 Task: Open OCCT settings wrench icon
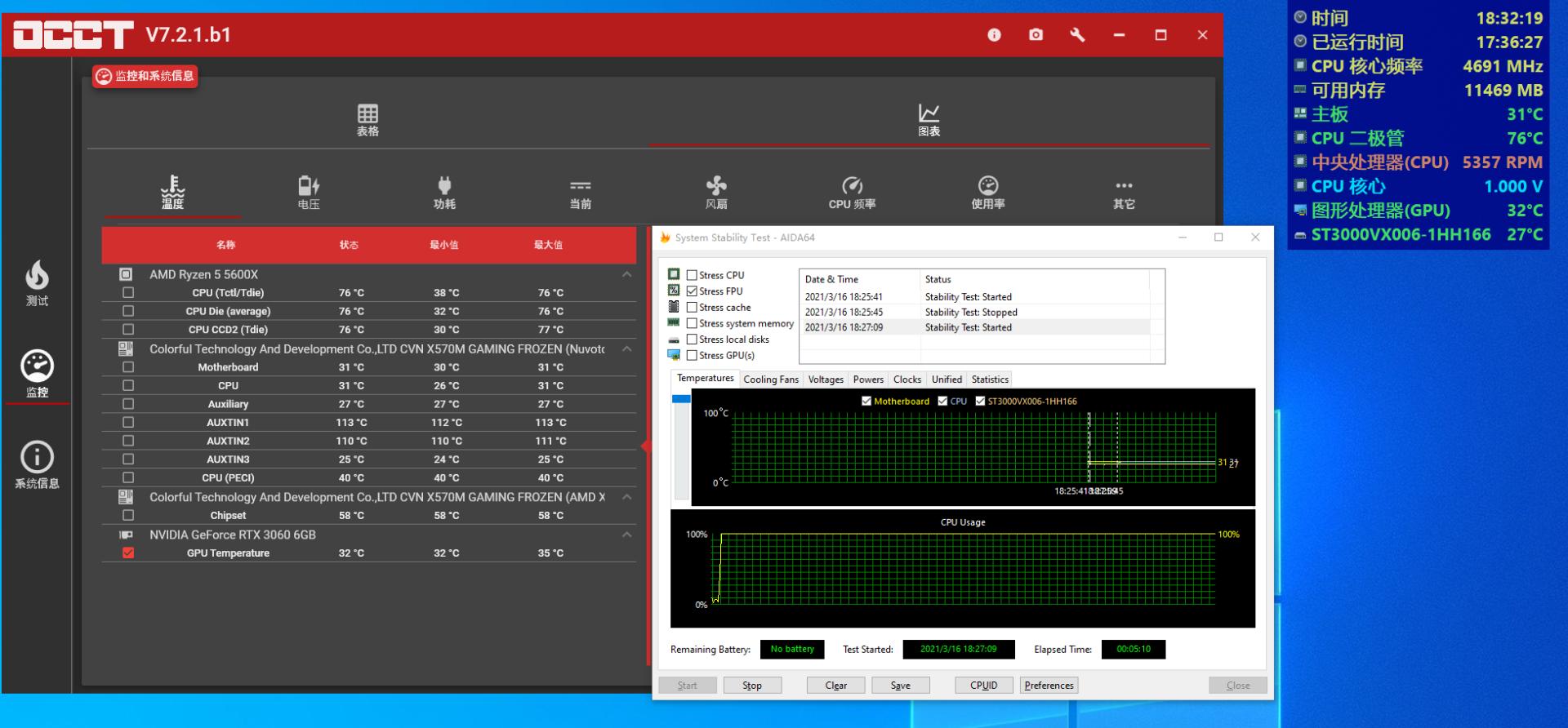(1077, 35)
